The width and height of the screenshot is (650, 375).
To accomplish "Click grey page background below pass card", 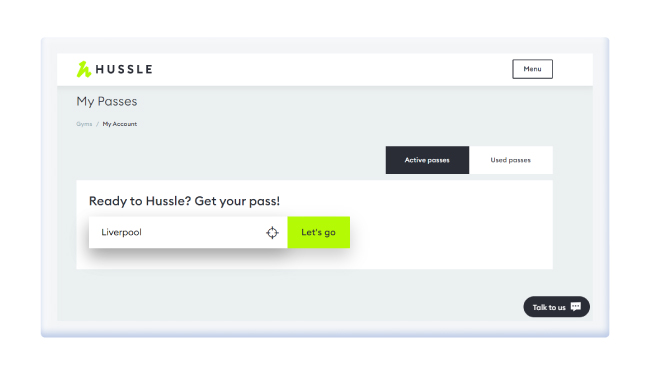I will click(290, 295).
